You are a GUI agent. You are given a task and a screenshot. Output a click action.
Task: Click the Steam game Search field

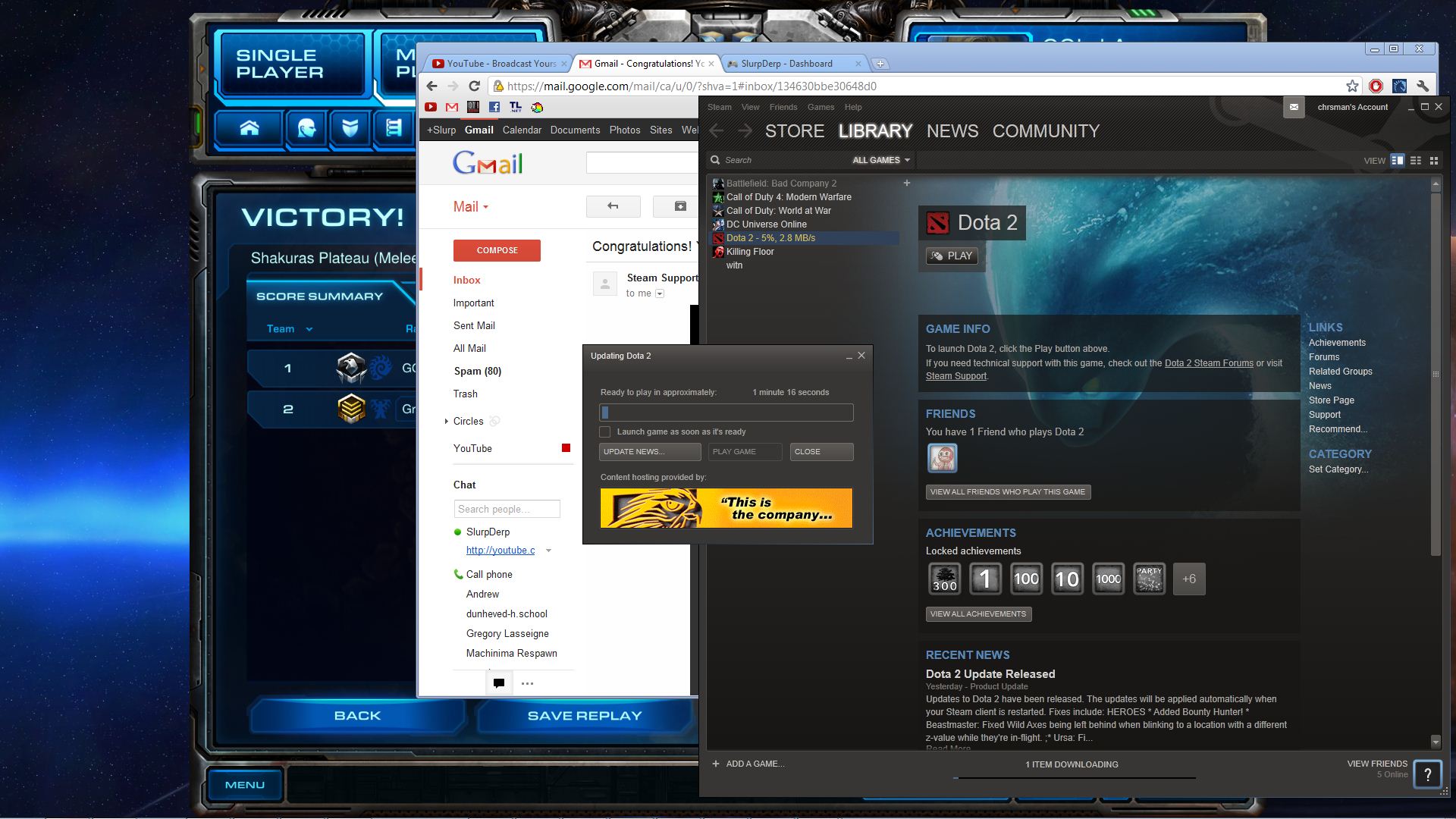[x=777, y=160]
